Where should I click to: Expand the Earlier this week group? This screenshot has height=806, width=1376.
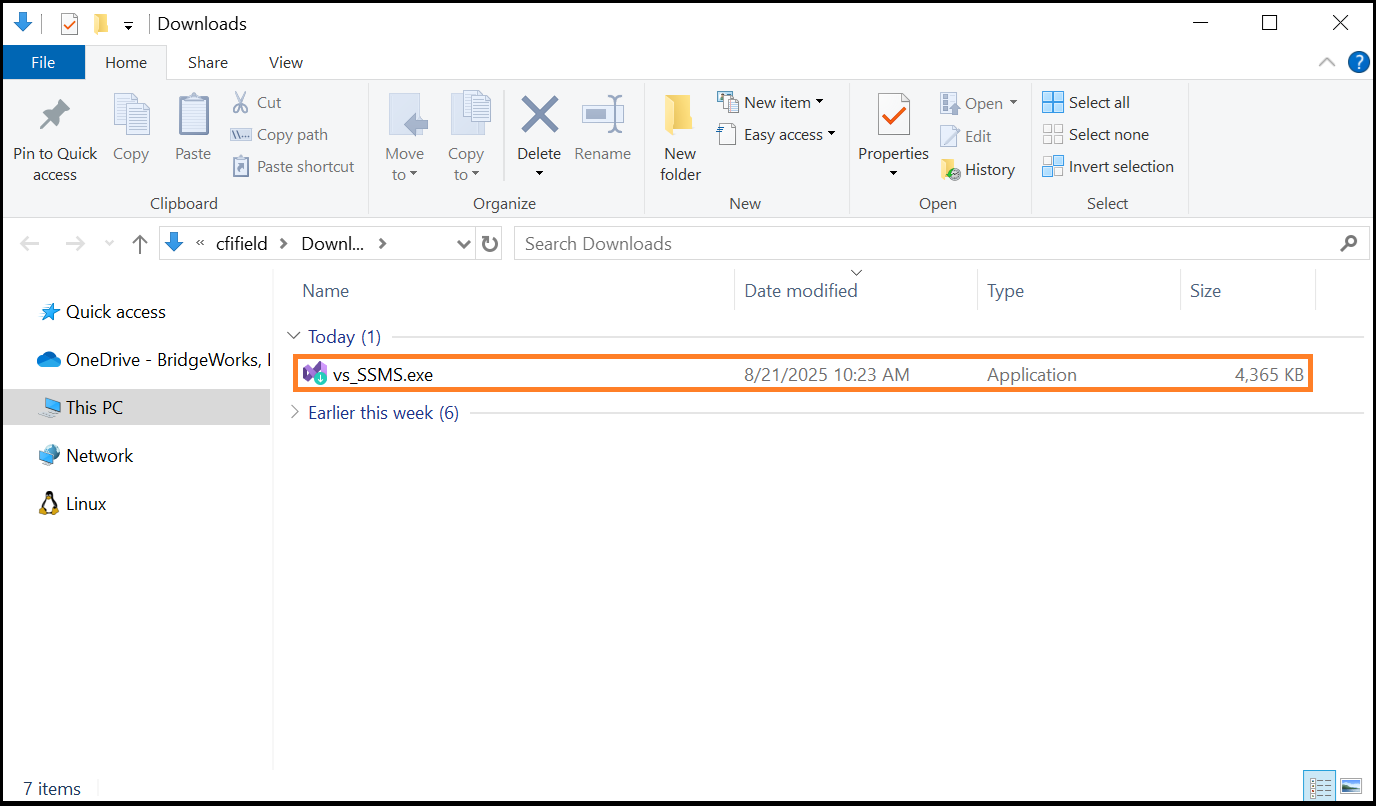coord(294,412)
